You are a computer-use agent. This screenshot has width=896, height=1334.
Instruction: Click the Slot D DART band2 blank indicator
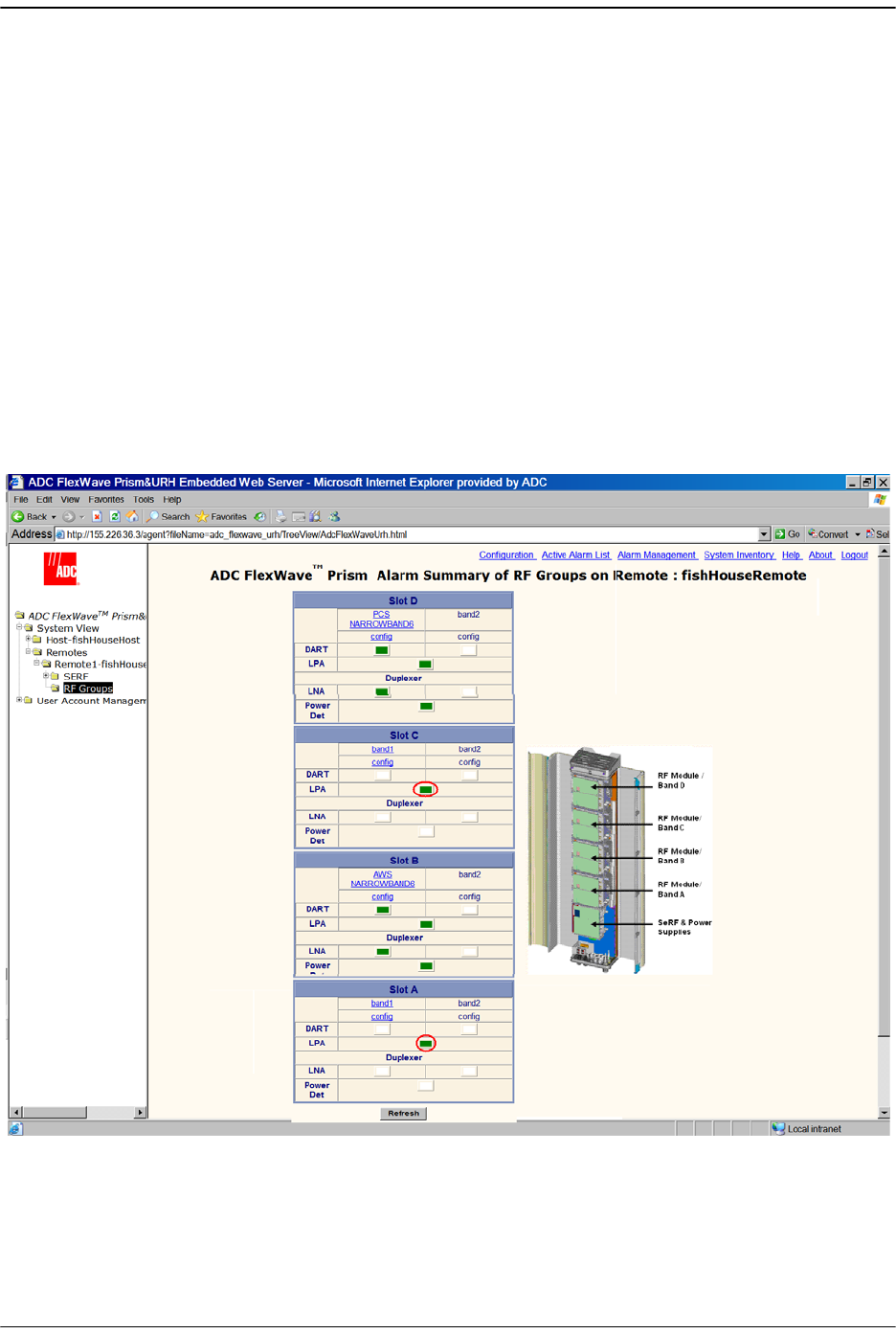tap(469, 650)
